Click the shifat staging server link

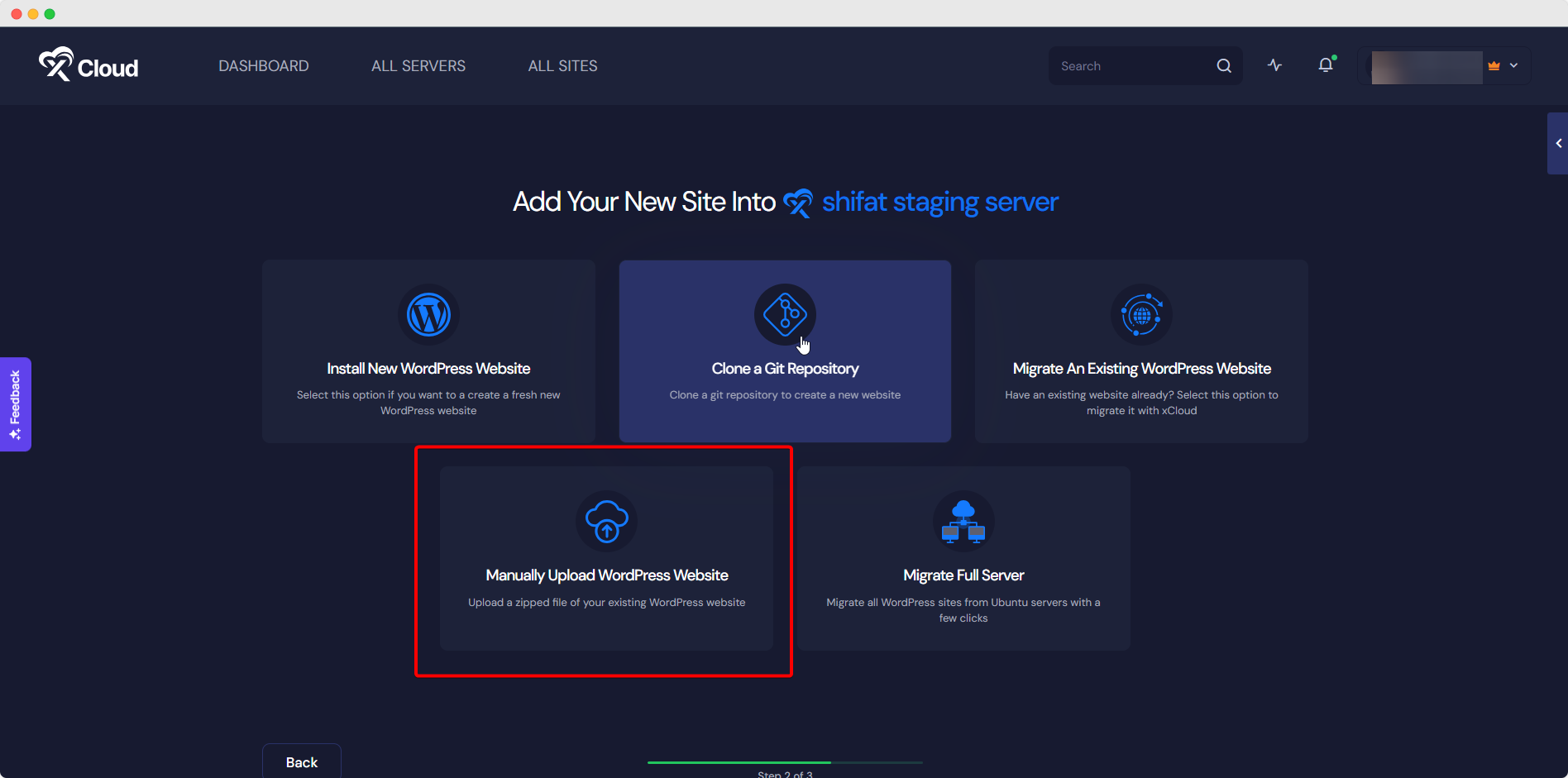[x=939, y=201]
